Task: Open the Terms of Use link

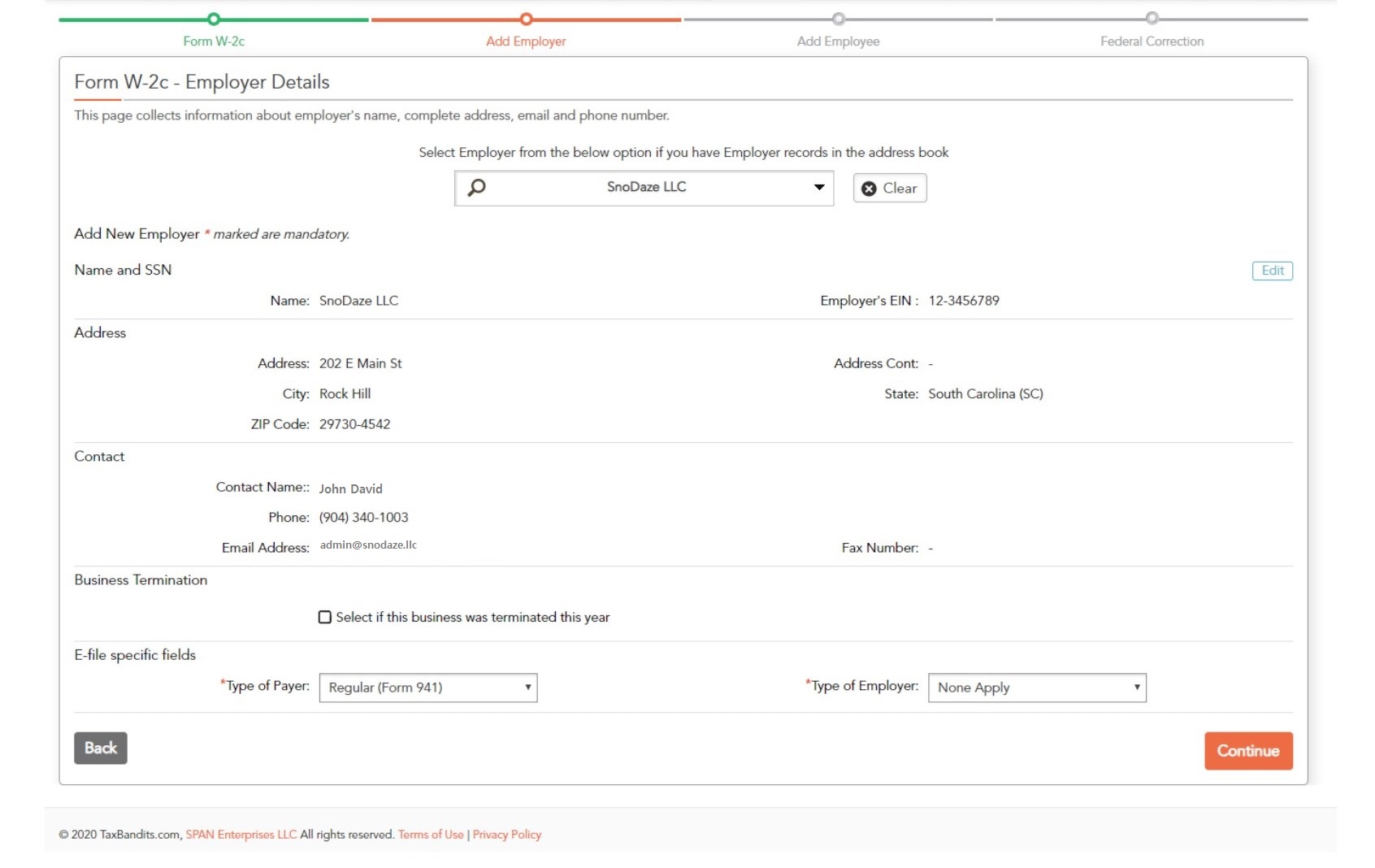Action: tap(431, 835)
